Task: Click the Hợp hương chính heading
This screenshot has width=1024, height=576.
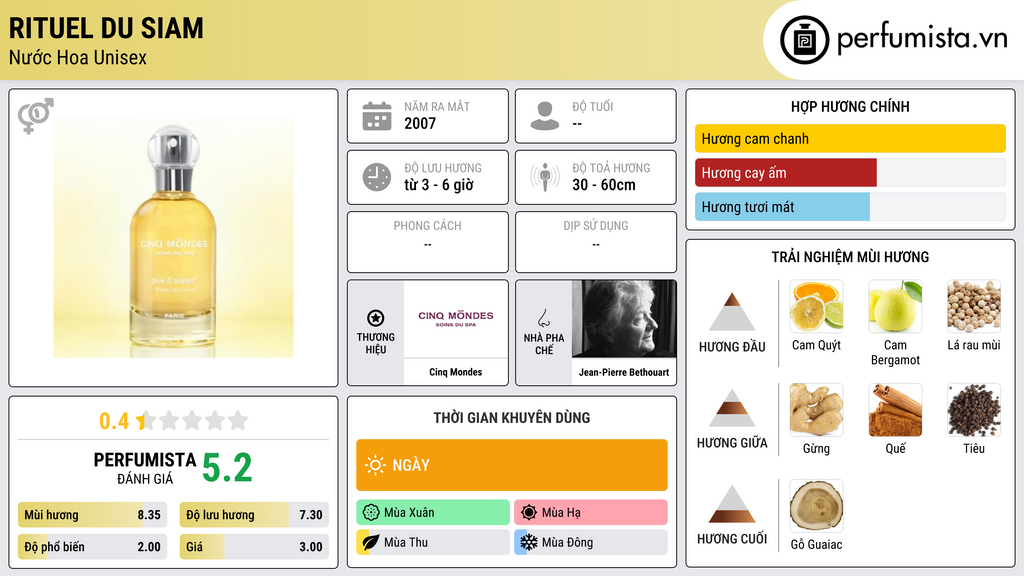Action: (x=850, y=106)
